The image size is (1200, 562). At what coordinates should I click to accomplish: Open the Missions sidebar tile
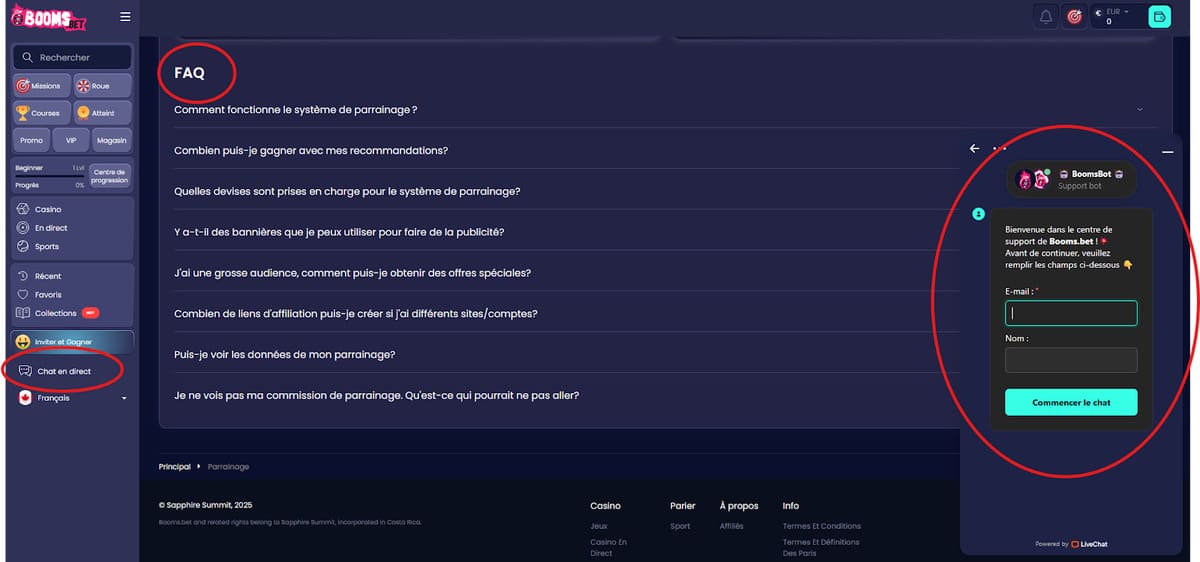click(x=42, y=86)
